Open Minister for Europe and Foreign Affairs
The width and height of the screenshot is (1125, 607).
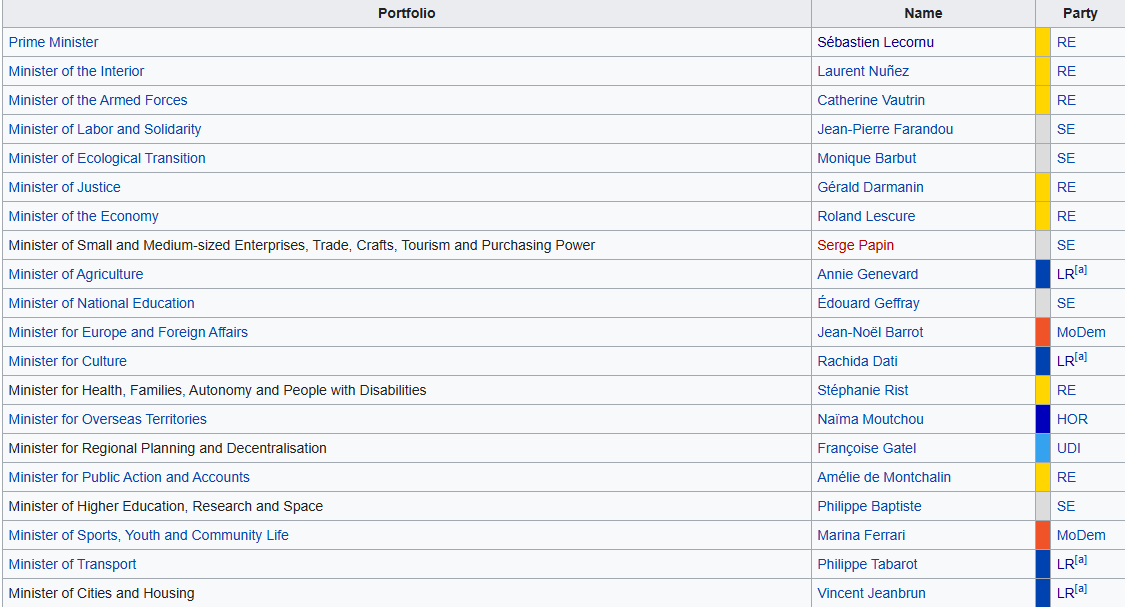pyautogui.click(x=128, y=332)
